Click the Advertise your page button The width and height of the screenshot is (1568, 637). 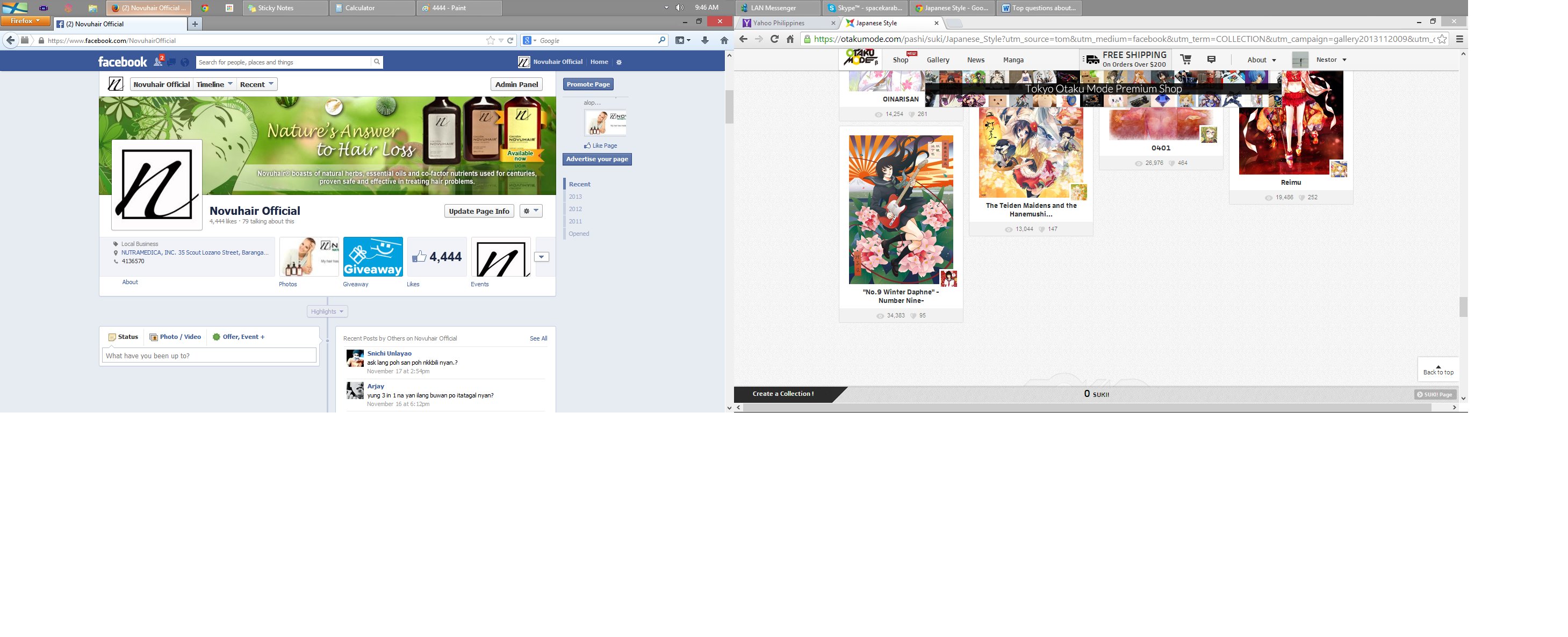click(x=597, y=159)
